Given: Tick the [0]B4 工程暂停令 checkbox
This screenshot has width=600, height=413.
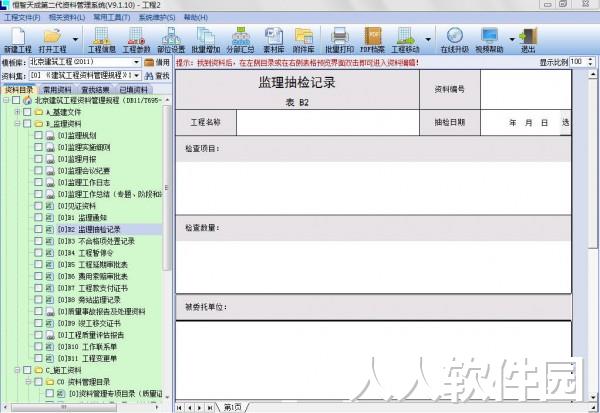Looking at the screenshot, I should coord(38,253).
